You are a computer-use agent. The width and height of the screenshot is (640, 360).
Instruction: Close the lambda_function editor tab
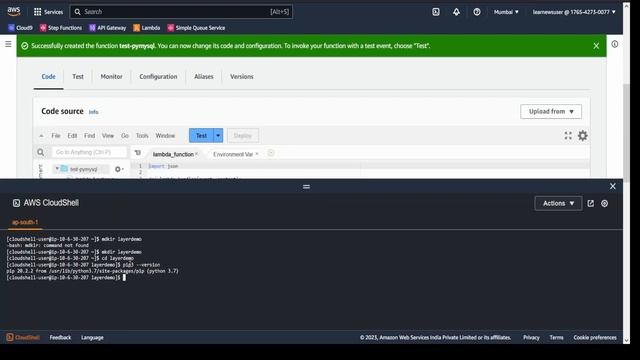[197, 154]
